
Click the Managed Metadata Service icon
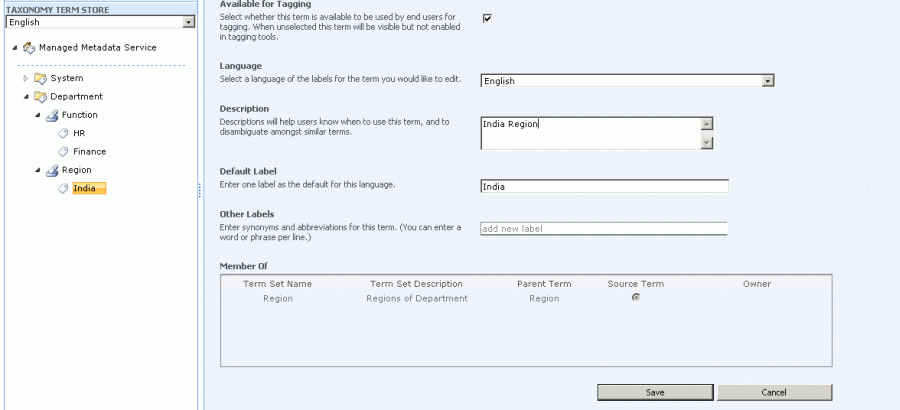(28, 48)
